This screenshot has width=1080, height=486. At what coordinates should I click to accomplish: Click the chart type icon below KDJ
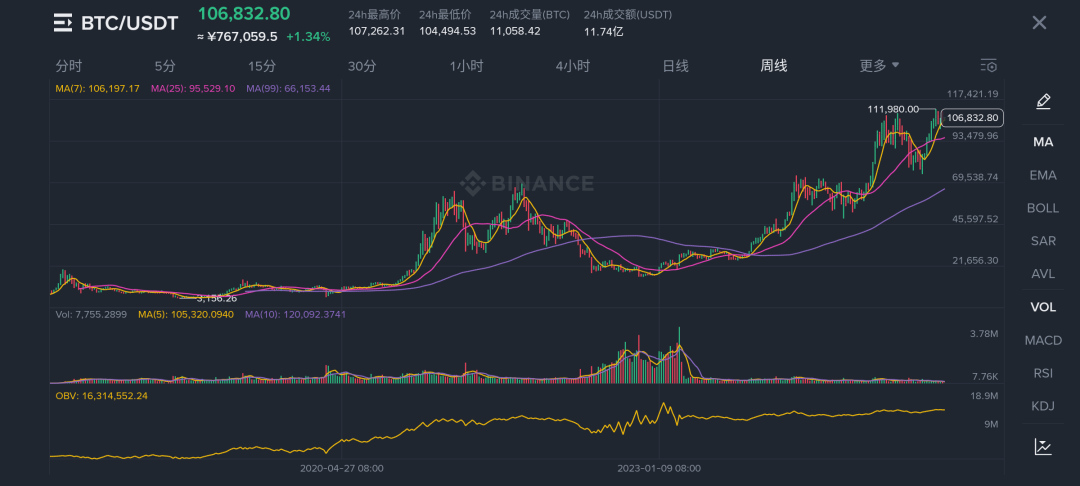1043,447
